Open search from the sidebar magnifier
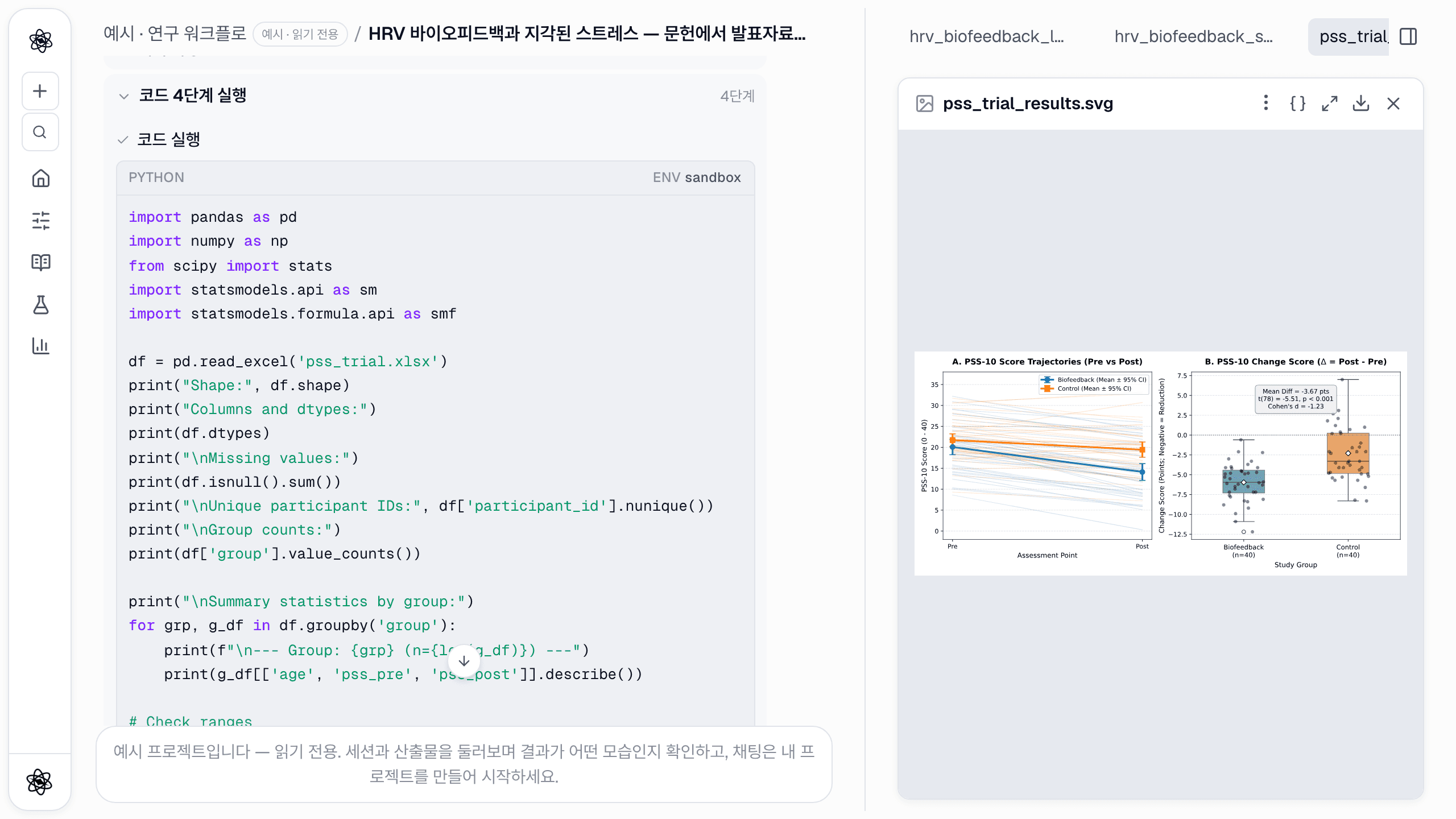The image size is (1456, 819). point(40,132)
